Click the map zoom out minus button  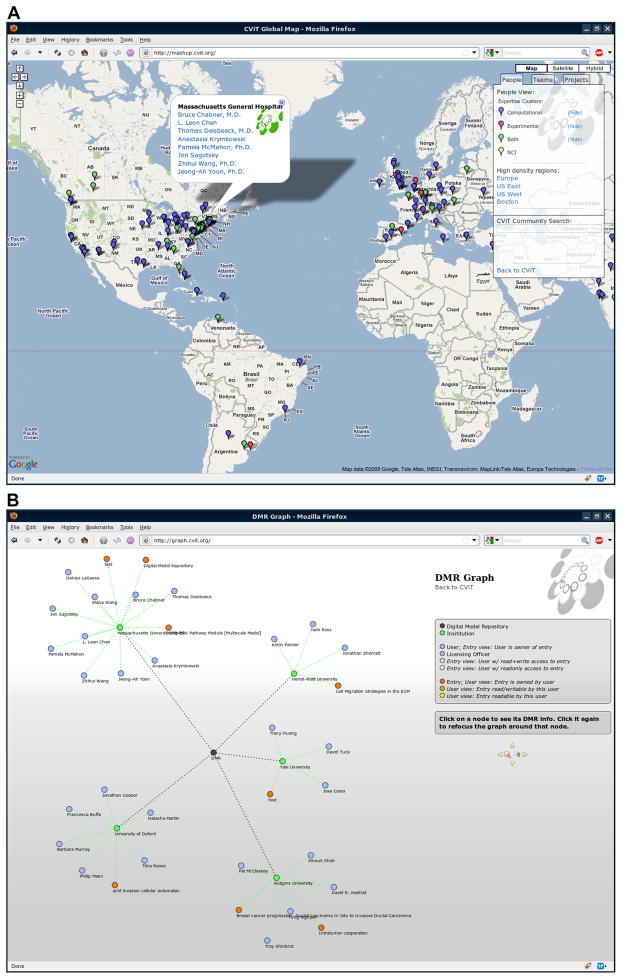(x=19, y=104)
